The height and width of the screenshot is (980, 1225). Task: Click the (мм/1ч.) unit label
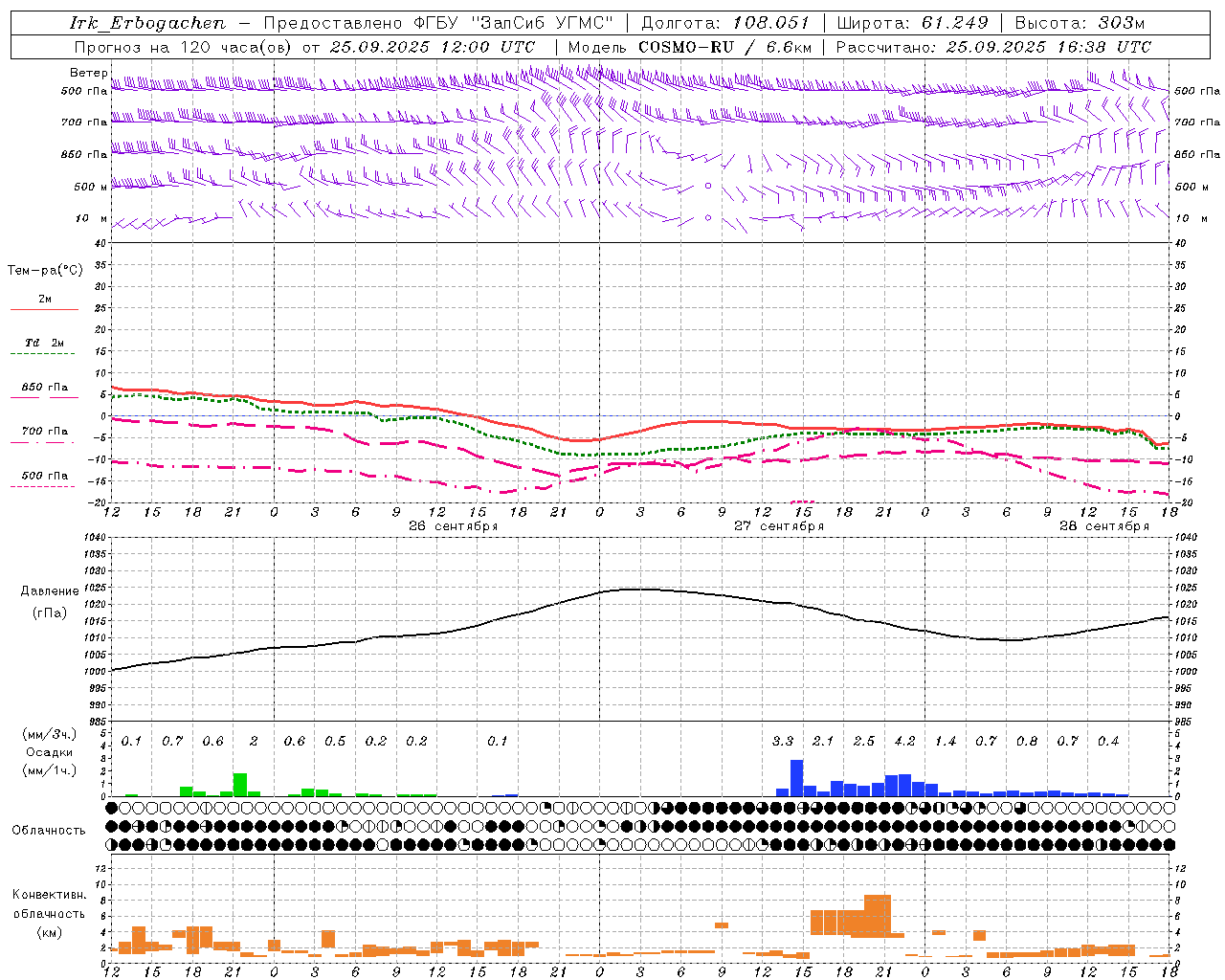coord(49,770)
